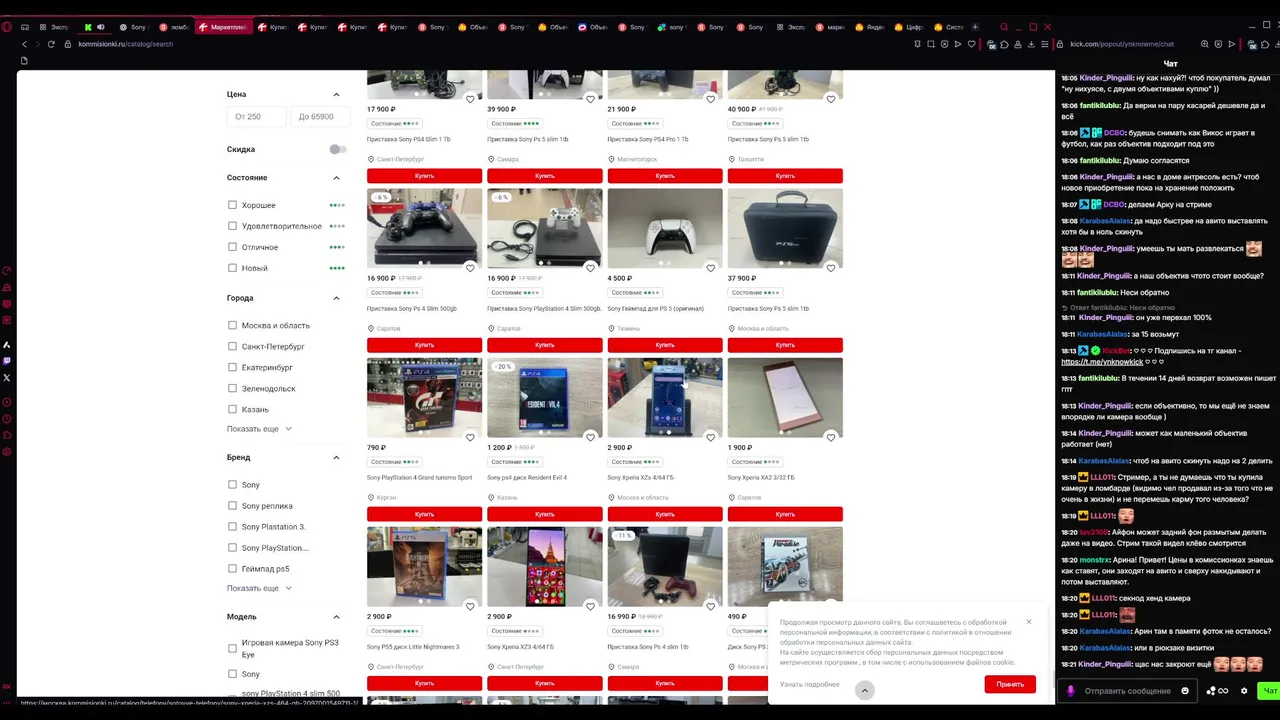Heart the Grand Turismo Sport disc listing
Viewport: 1280px width, 720px height.
coord(470,437)
